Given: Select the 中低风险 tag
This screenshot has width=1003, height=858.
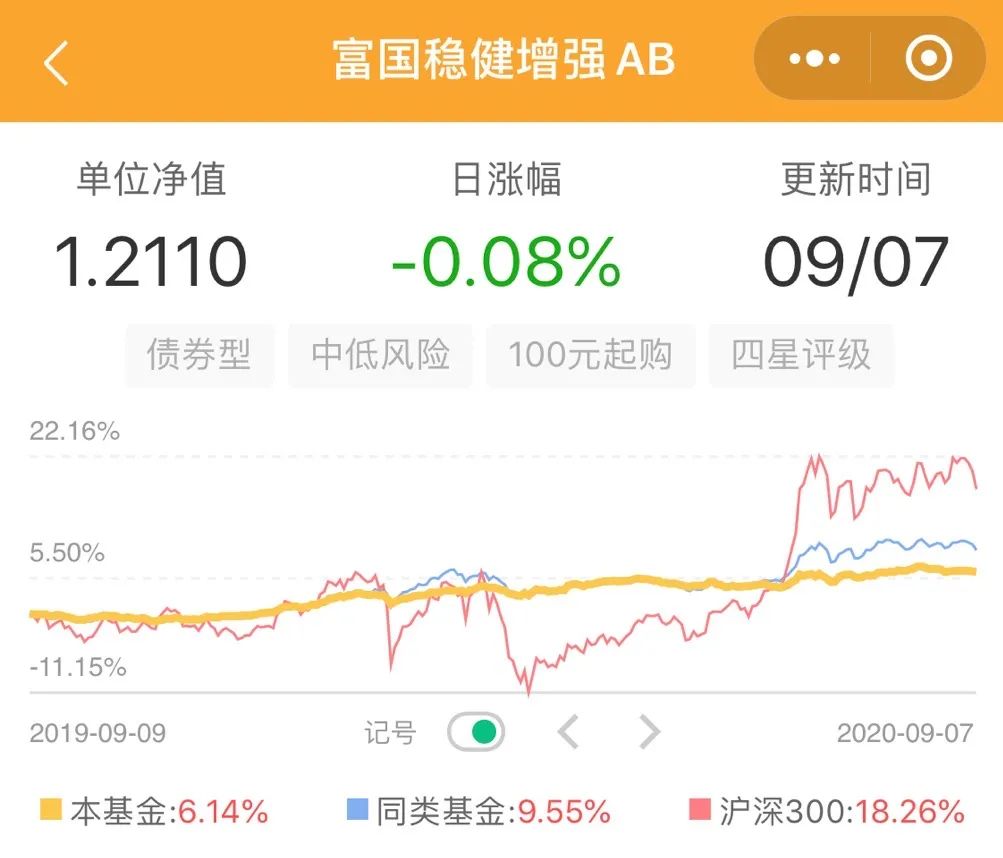Looking at the screenshot, I should pyautogui.click(x=380, y=354).
